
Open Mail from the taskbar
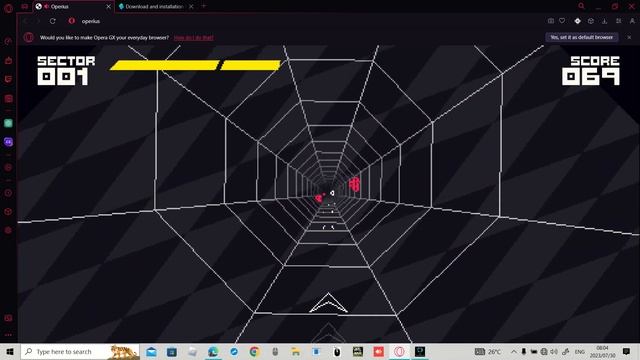(x=151, y=351)
